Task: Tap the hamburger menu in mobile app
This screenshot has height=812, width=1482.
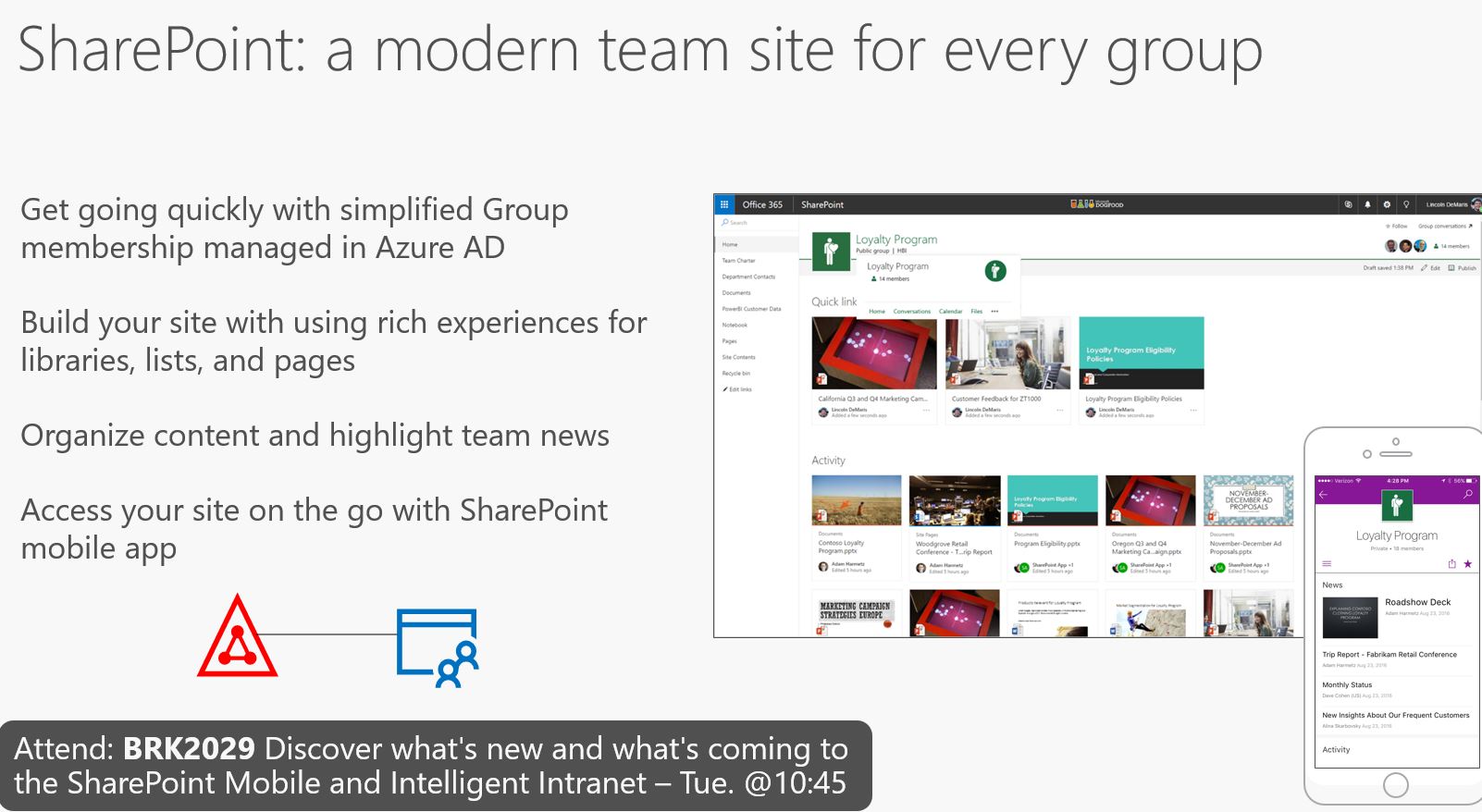Action: tap(1327, 563)
